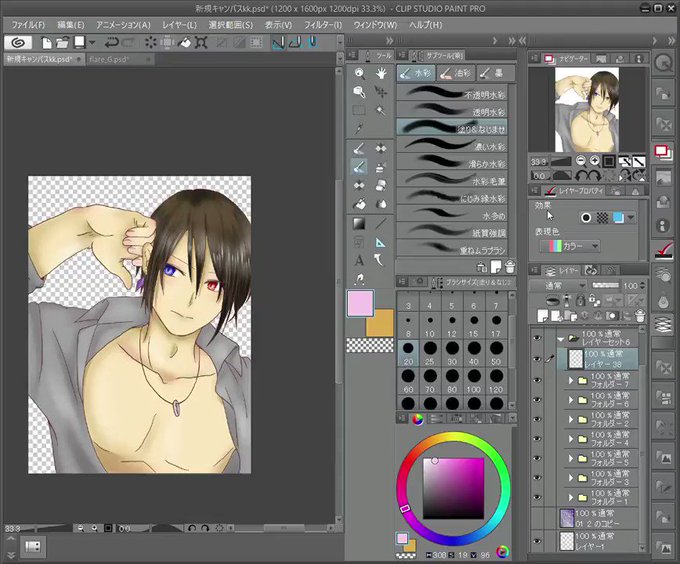Click the orange sub color swatch

click(382, 325)
